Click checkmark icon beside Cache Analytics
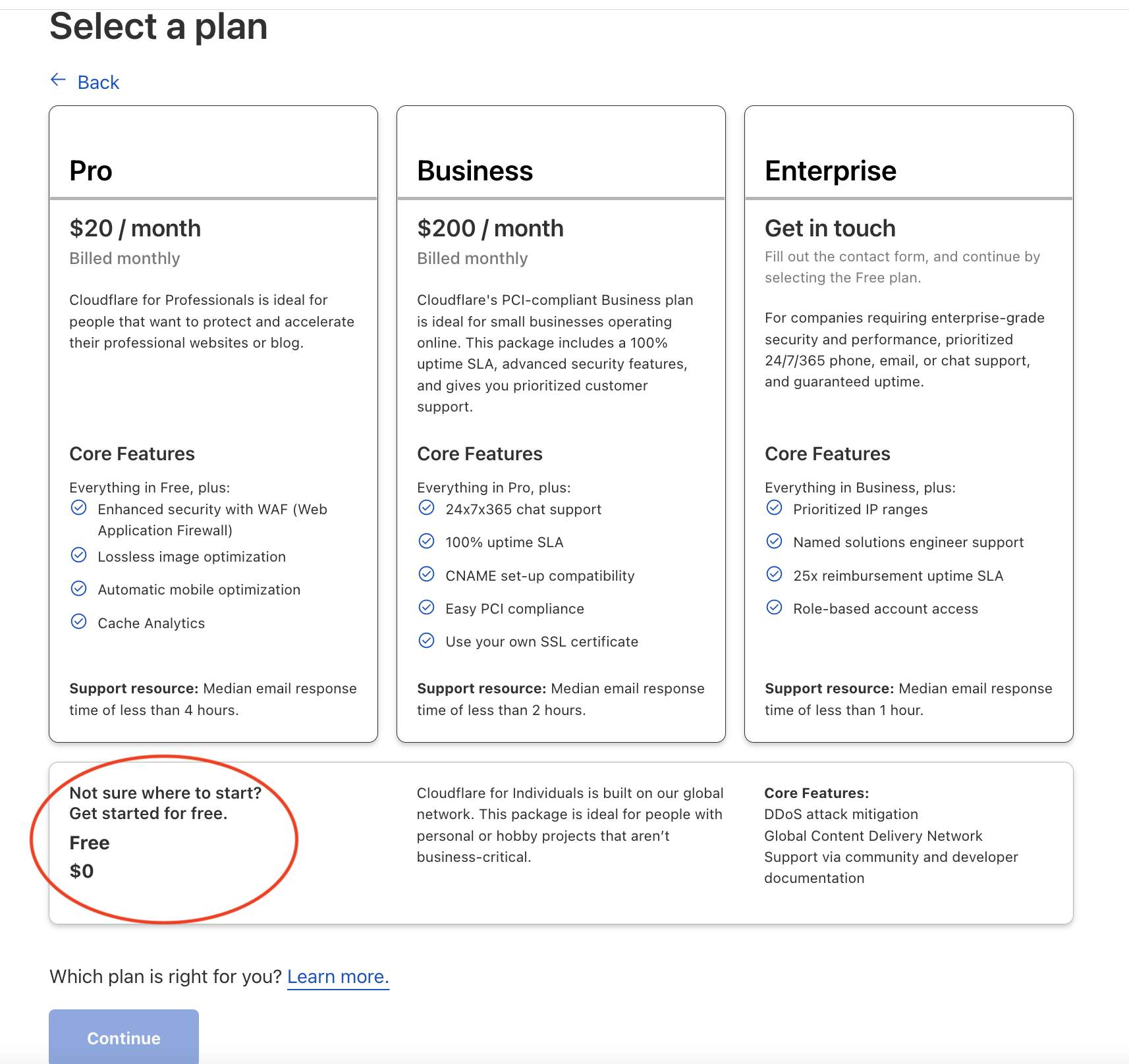 click(78, 622)
